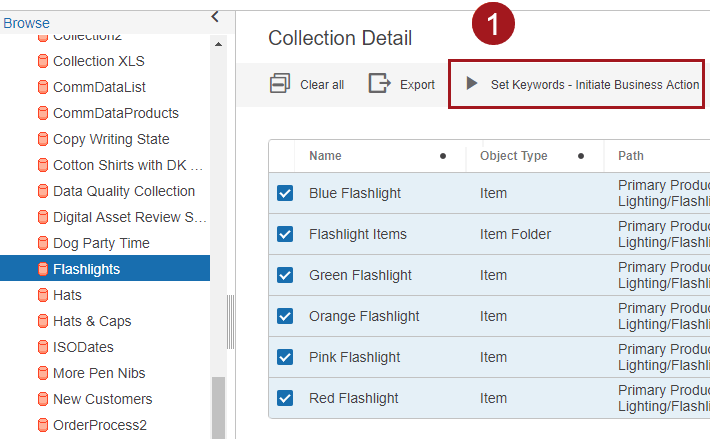Image resolution: width=710 pixels, height=439 pixels.
Task: Click the ISODates collection icon
Action: click(43, 347)
